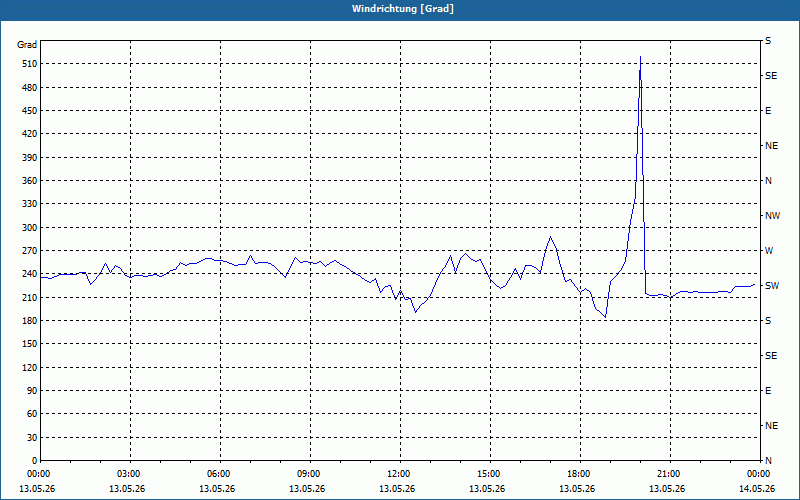The image size is (800, 500).
Task: Select the 510 degree axis value
Action: tap(30, 64)
